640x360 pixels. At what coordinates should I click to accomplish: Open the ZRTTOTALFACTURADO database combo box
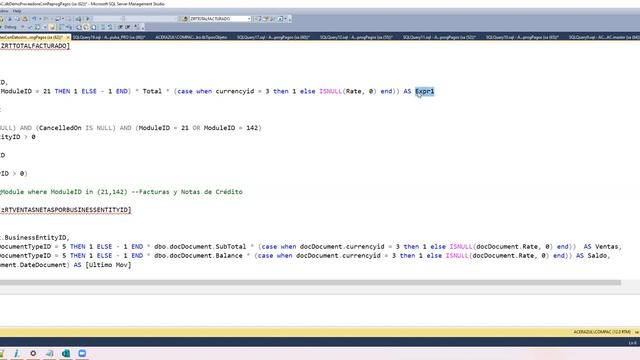[x=220, y=19]
